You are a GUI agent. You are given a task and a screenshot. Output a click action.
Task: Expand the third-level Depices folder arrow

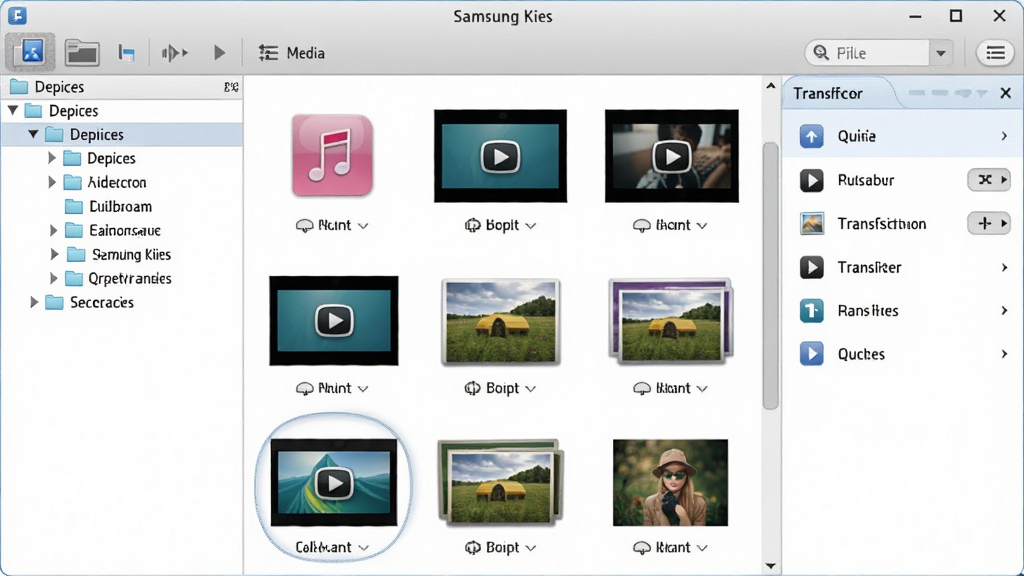tap(52, 158)
